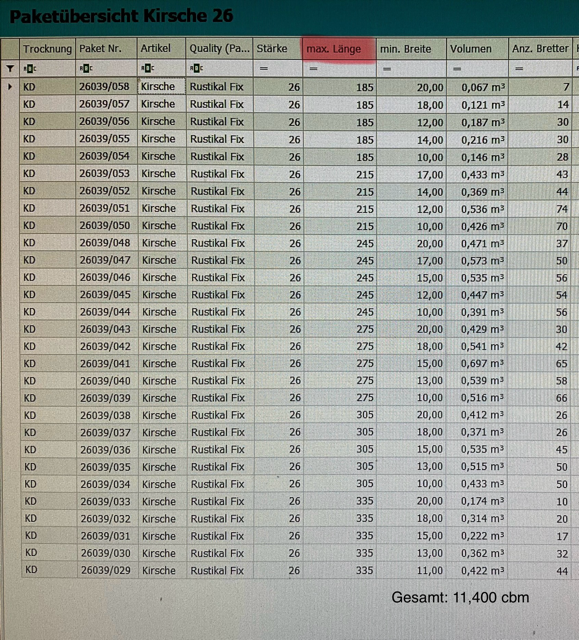Select package number 26039/054
Screen dimensions: 579x640
click(104, 156)
